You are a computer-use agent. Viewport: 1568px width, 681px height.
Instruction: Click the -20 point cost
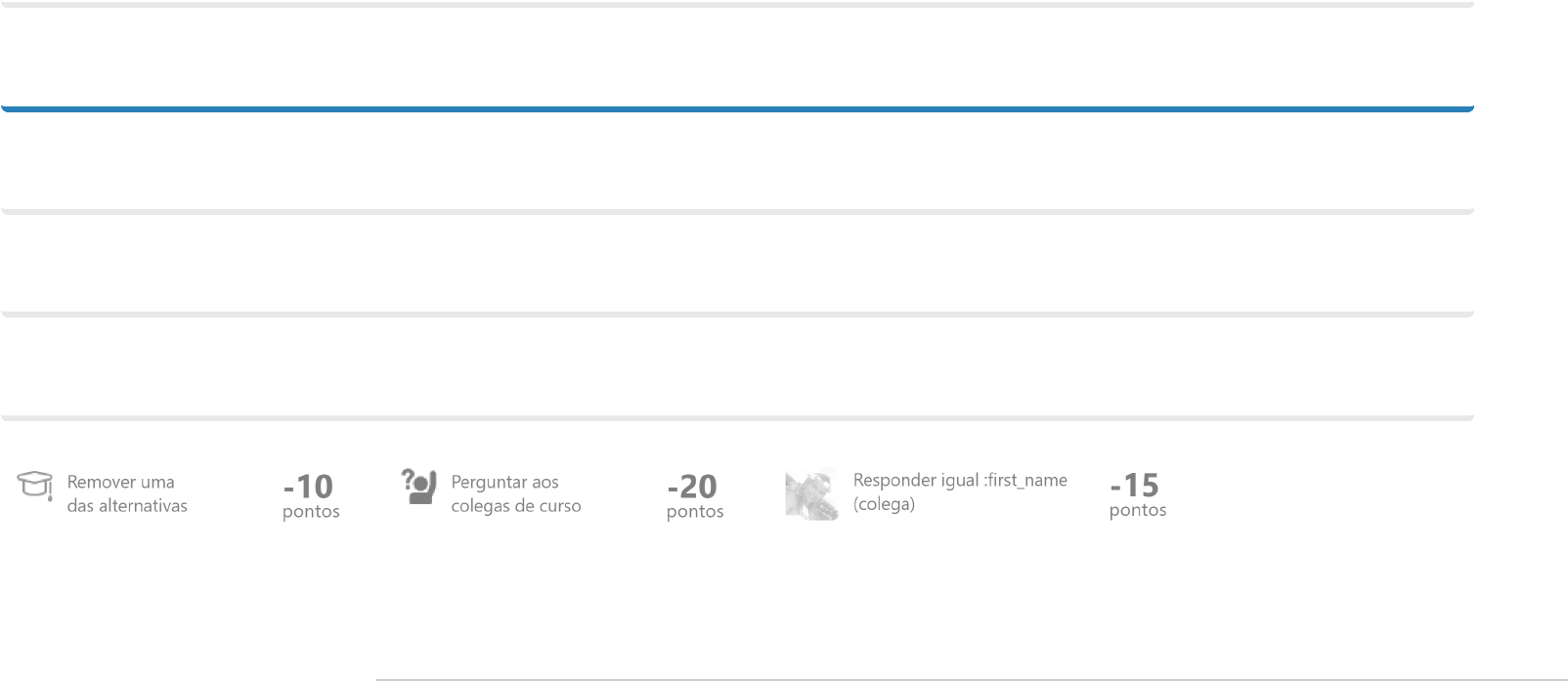tap(692, 486)
